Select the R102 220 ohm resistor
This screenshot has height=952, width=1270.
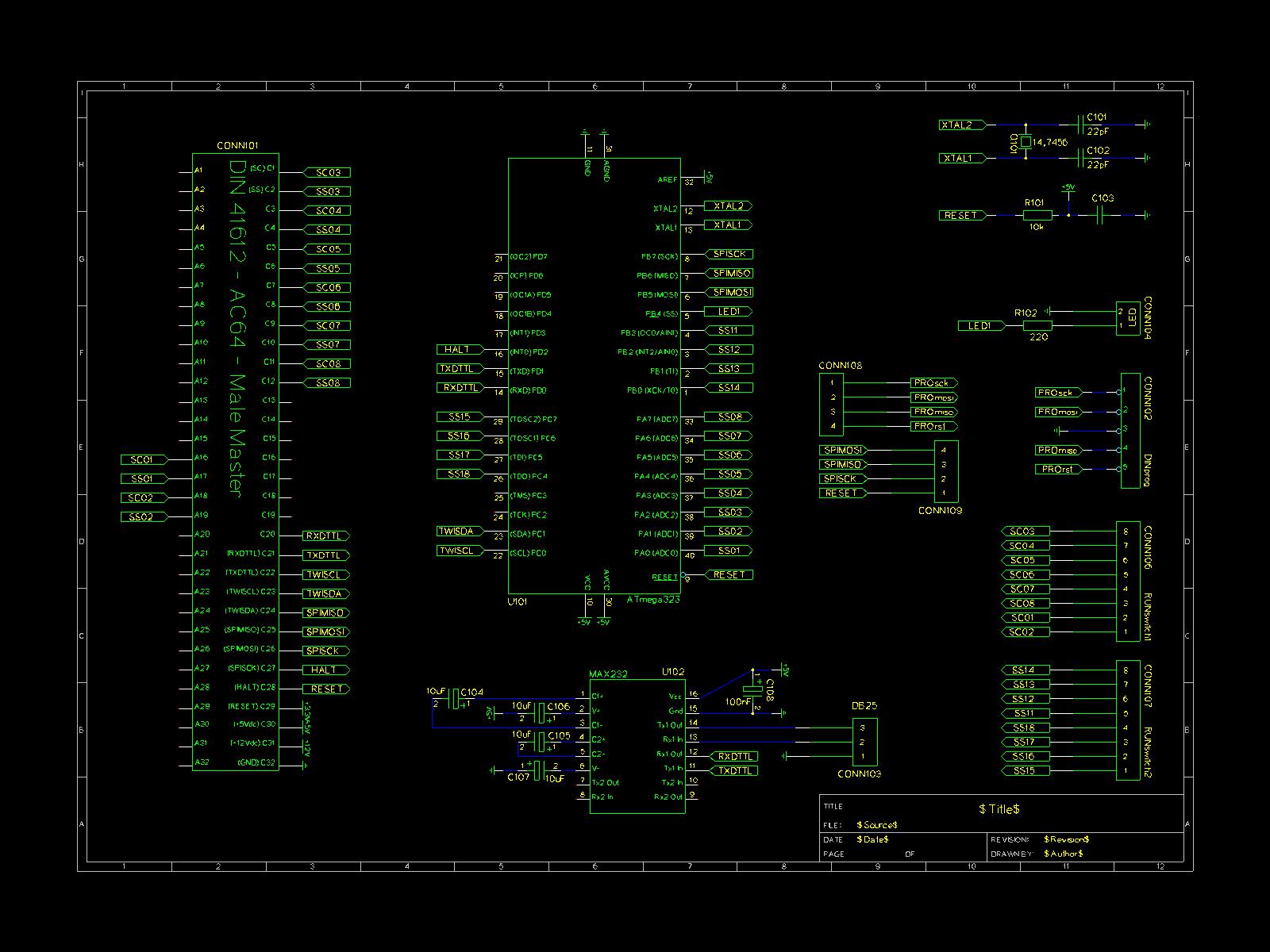click(x=1037, y=325)
